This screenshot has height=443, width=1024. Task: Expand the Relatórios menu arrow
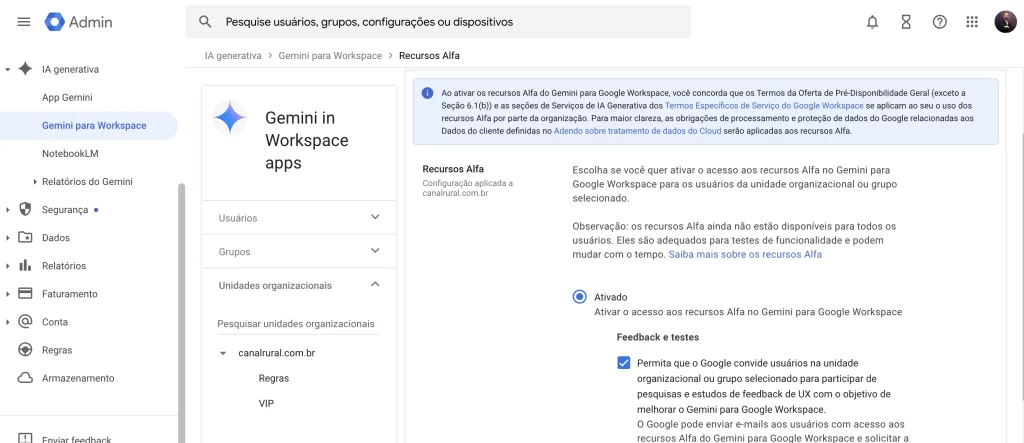tap(7, 266)
